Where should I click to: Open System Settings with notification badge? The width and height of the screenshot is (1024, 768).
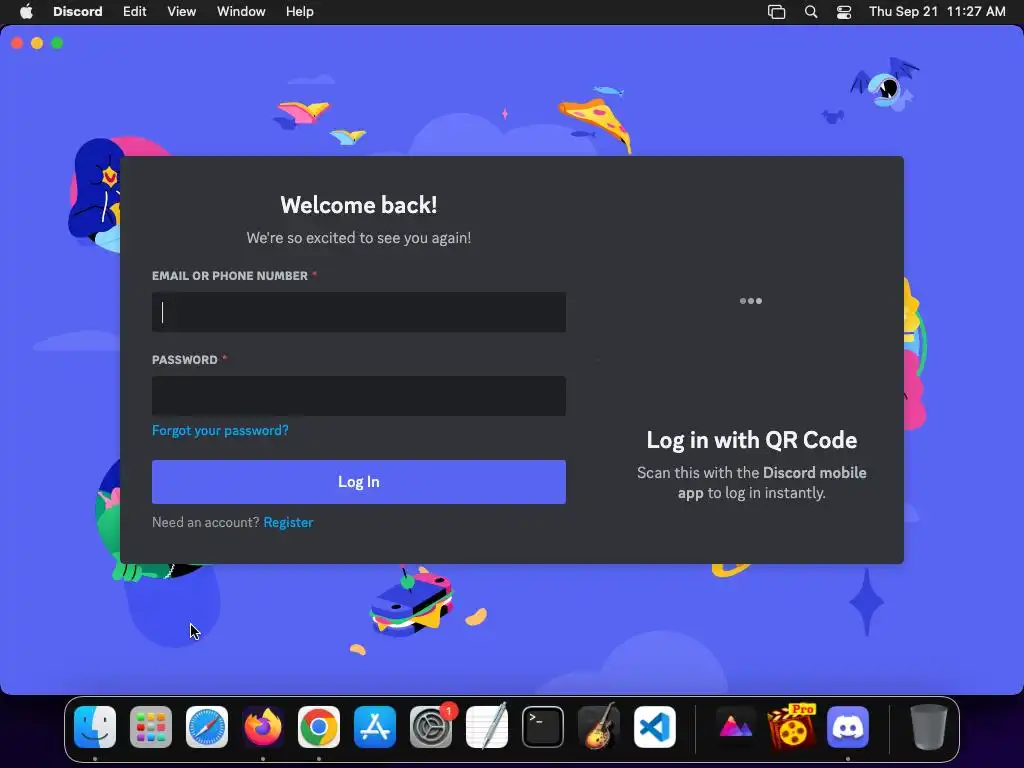431,727
